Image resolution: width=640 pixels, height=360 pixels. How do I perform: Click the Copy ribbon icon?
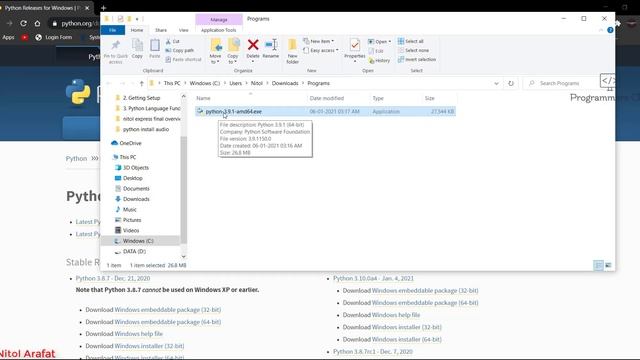137,49
